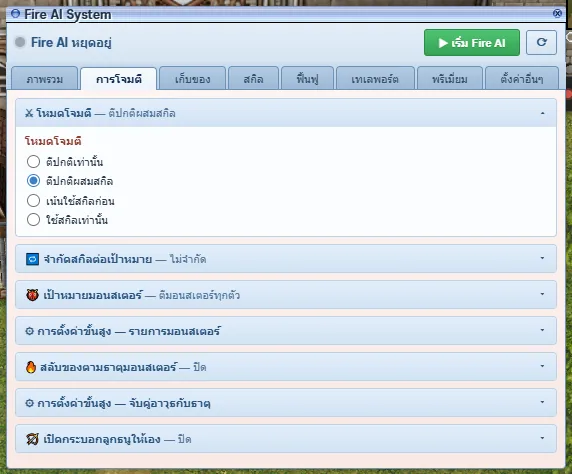
Task: Click the red โหมดโจมตี heading label
Action: coord(53,141)
